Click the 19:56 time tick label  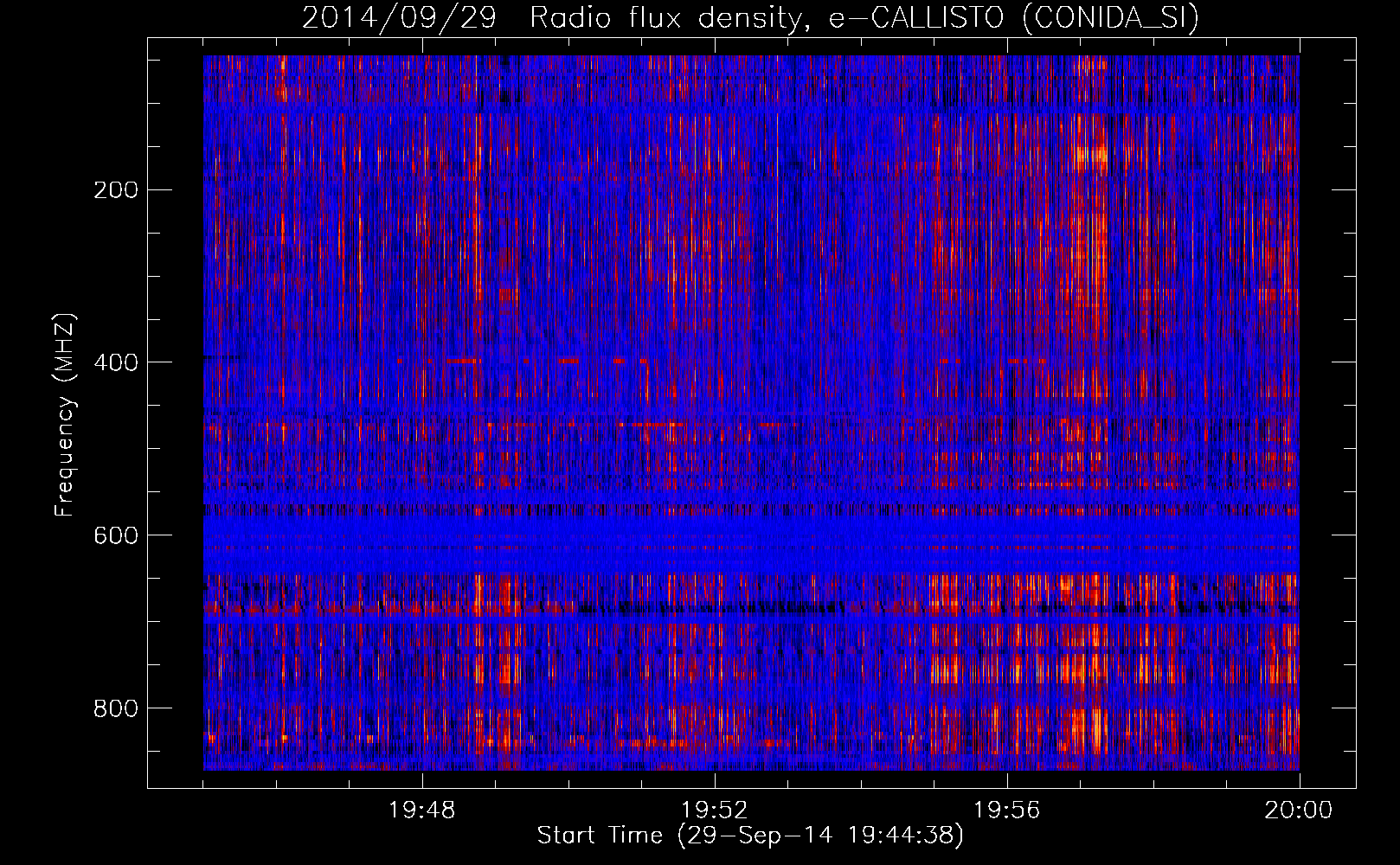tap(1007, 811)
